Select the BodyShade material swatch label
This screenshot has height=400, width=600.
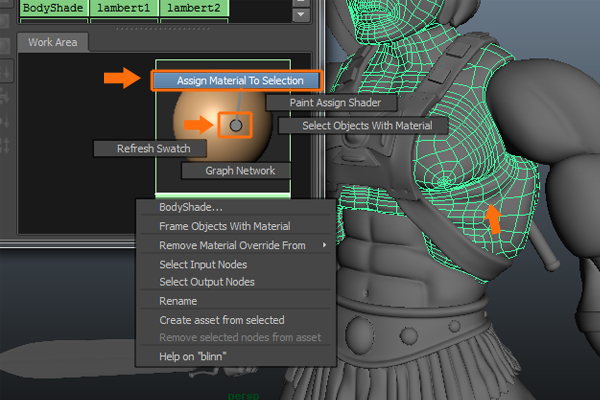[53, 8]
